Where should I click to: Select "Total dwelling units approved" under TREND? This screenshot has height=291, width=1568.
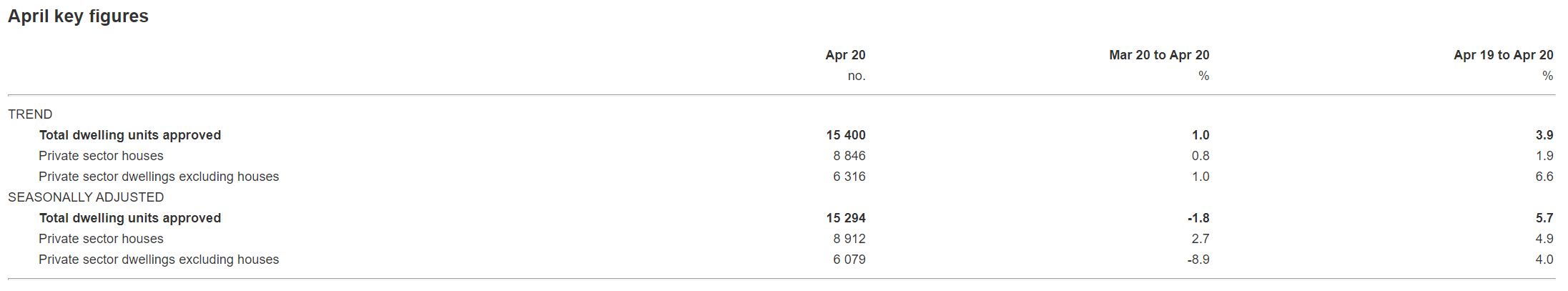tap(130, 135)
